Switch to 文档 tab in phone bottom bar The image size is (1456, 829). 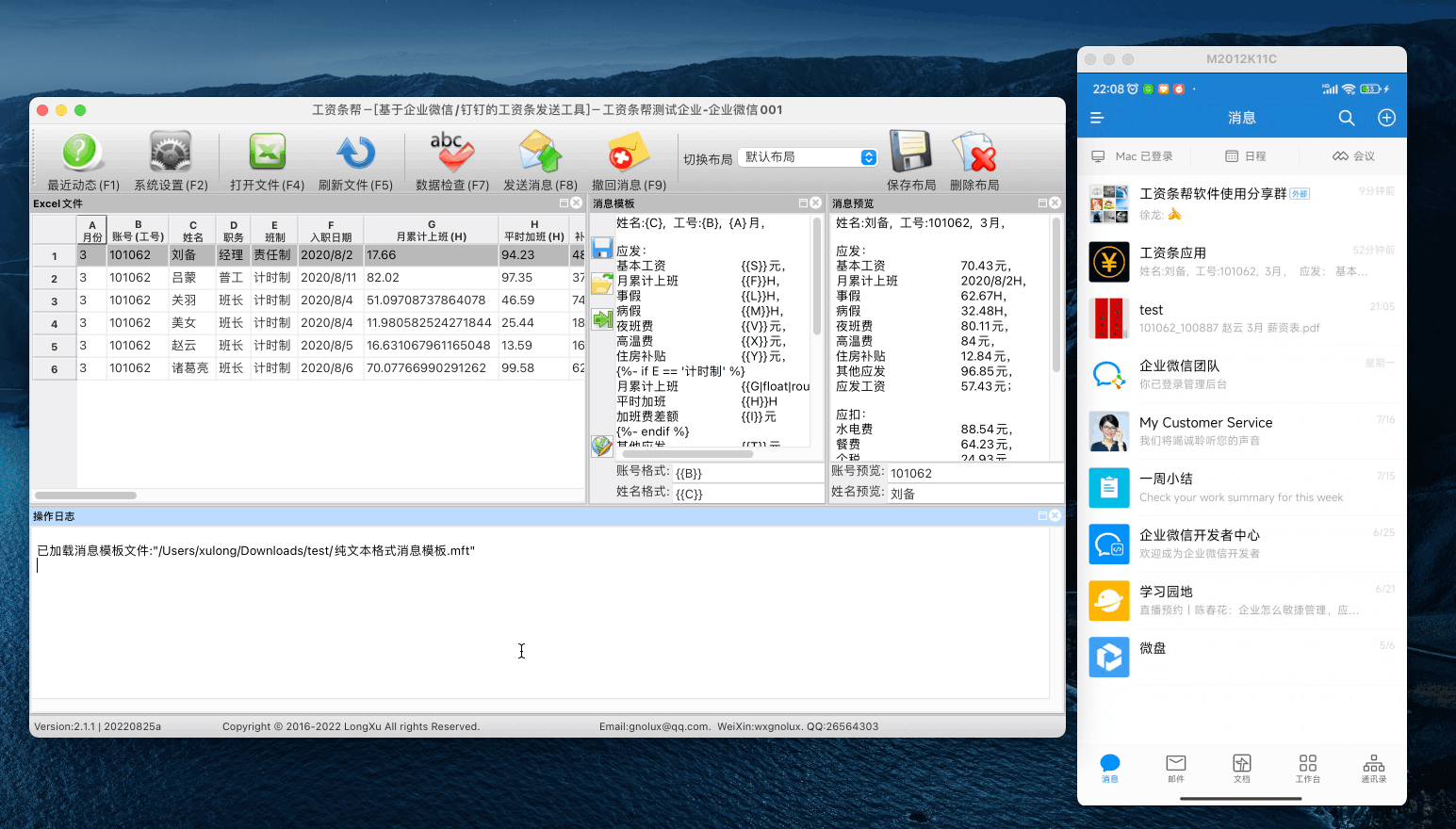pyautogui.click(x=1242, y=768)
